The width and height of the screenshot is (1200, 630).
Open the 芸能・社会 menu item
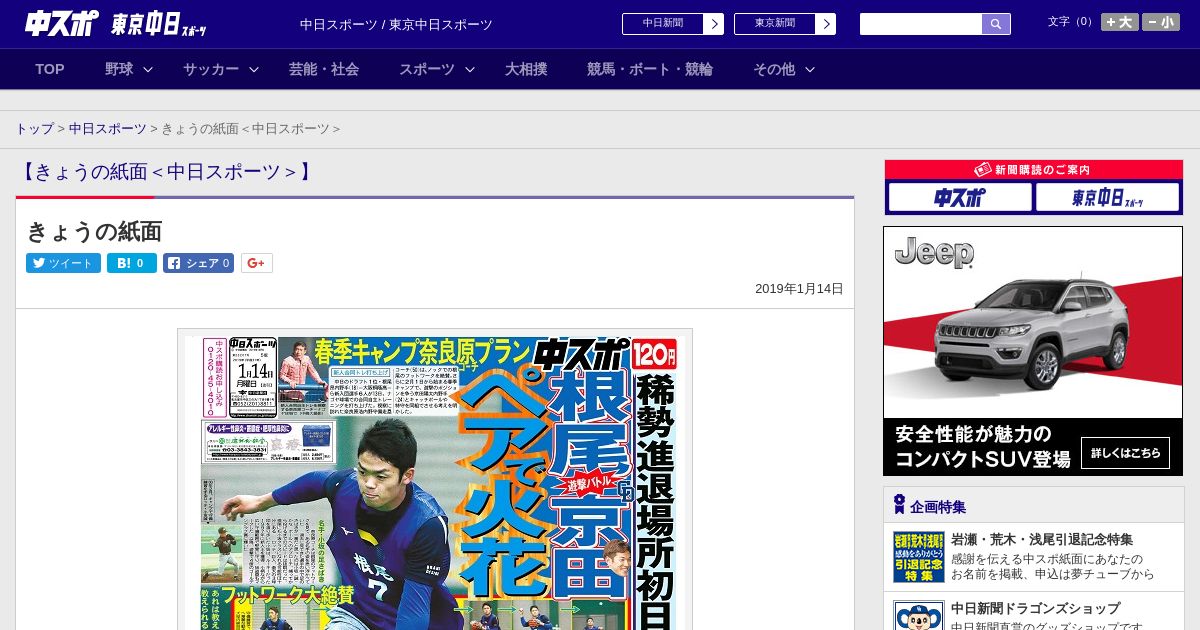point(324,69)
